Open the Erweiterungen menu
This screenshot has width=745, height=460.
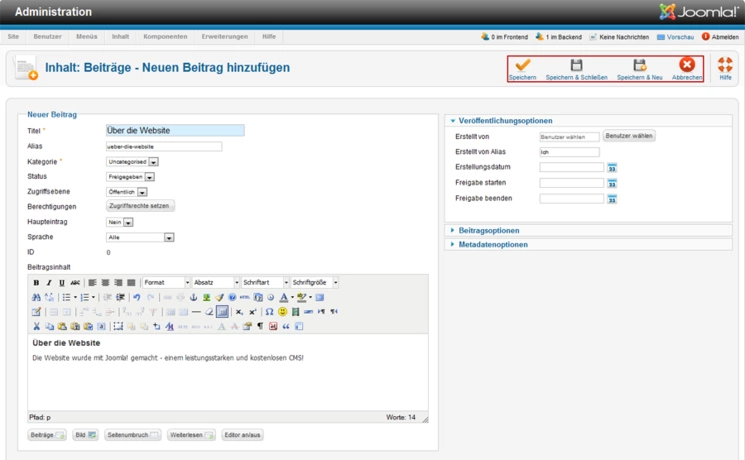[x=224, y=36]
